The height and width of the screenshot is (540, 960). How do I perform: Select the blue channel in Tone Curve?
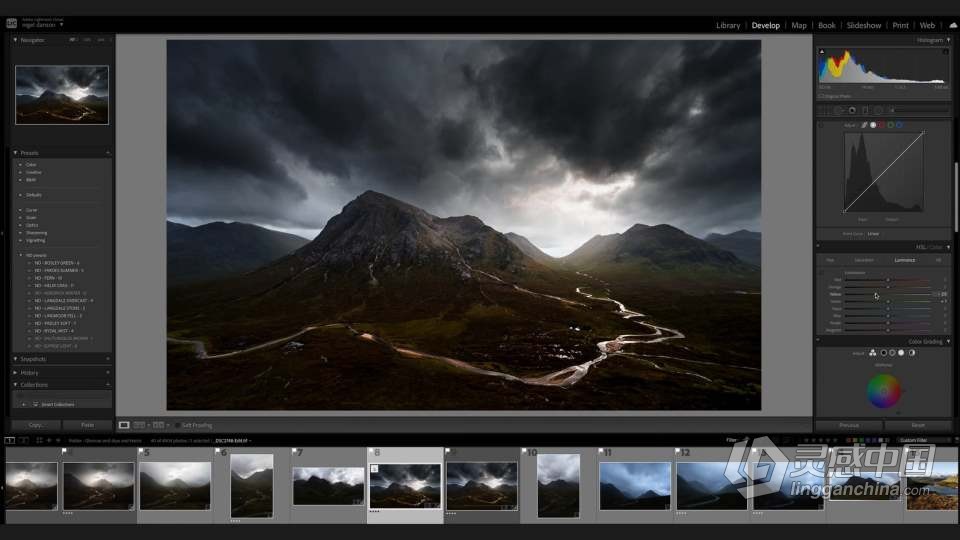pos(899,125)
